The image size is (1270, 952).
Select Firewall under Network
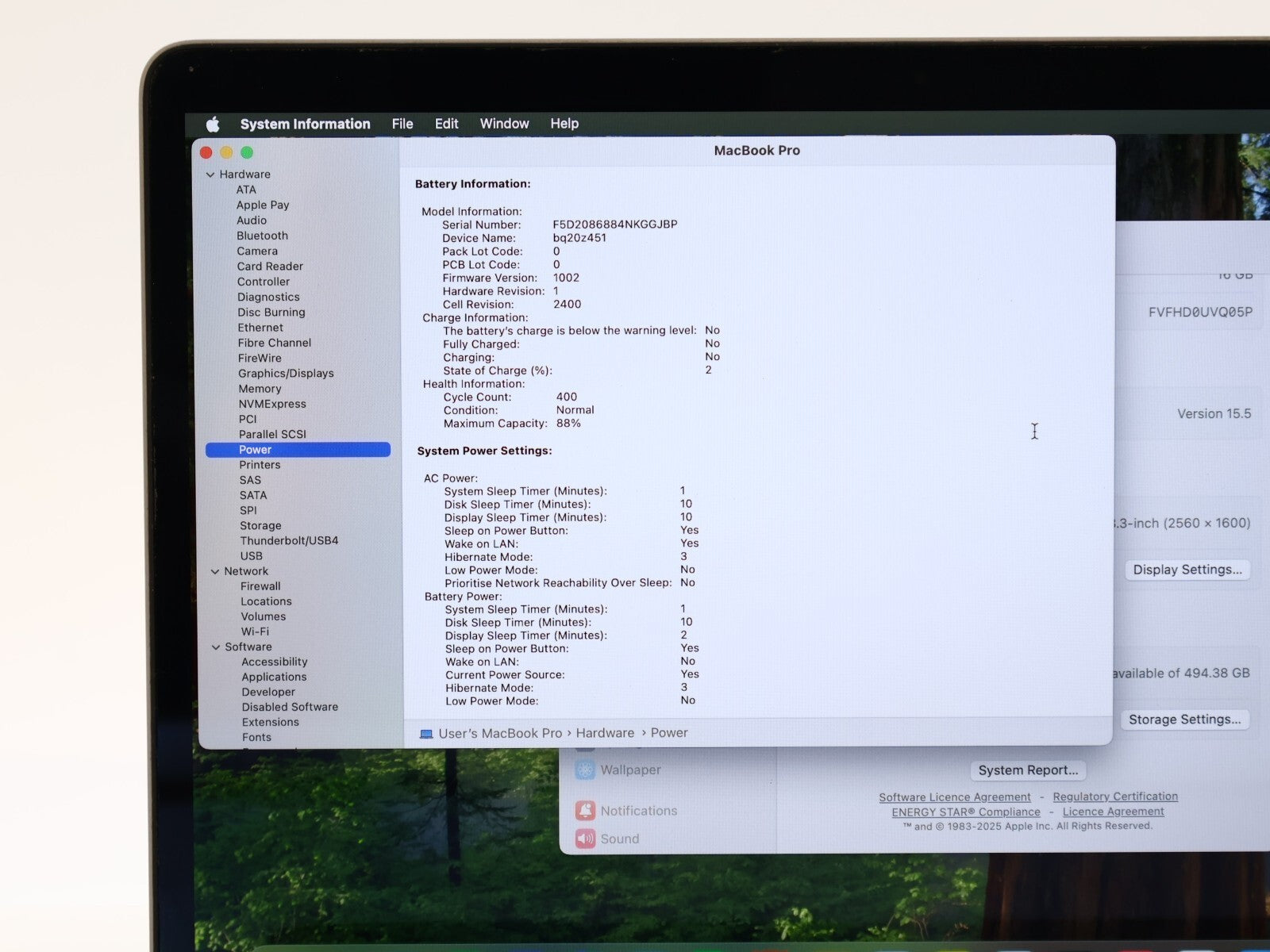pos(260,586)
